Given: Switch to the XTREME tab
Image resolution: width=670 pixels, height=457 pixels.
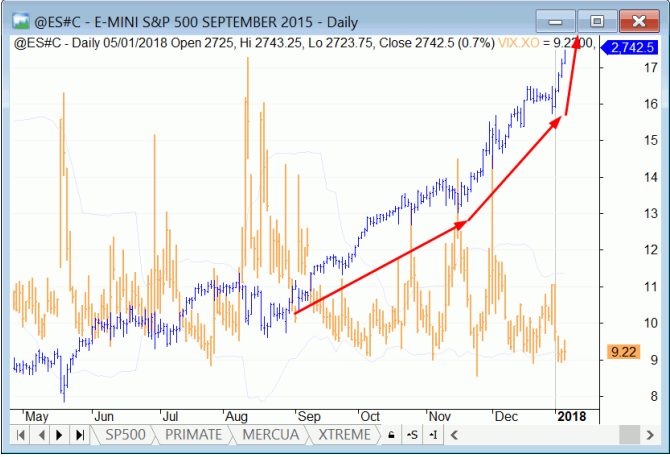Looking at the screenshot, I should pyautogui.click(x=343, y=435).
